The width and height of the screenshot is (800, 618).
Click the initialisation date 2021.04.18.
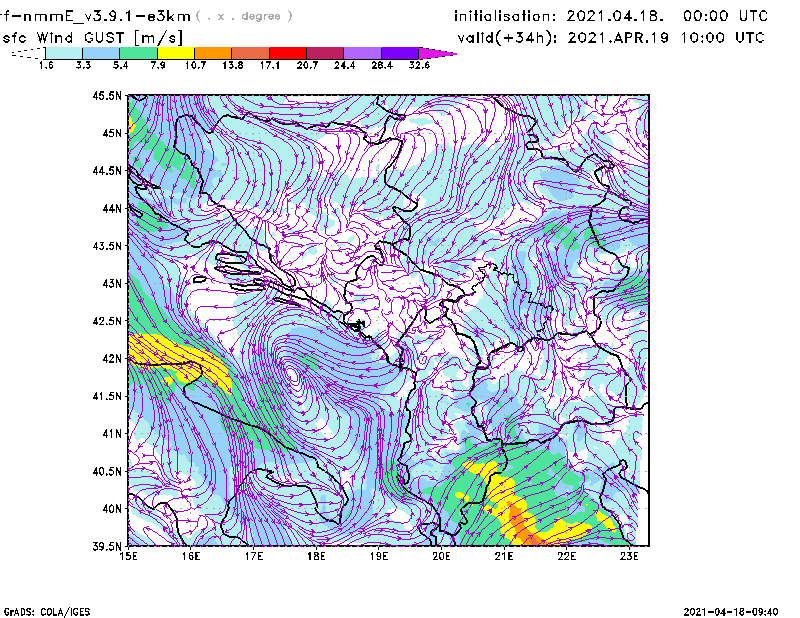(615, 16)
